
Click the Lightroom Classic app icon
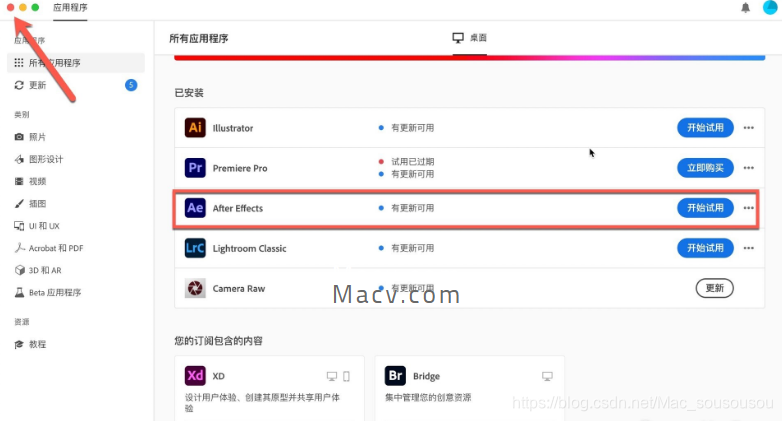point(195,248)
